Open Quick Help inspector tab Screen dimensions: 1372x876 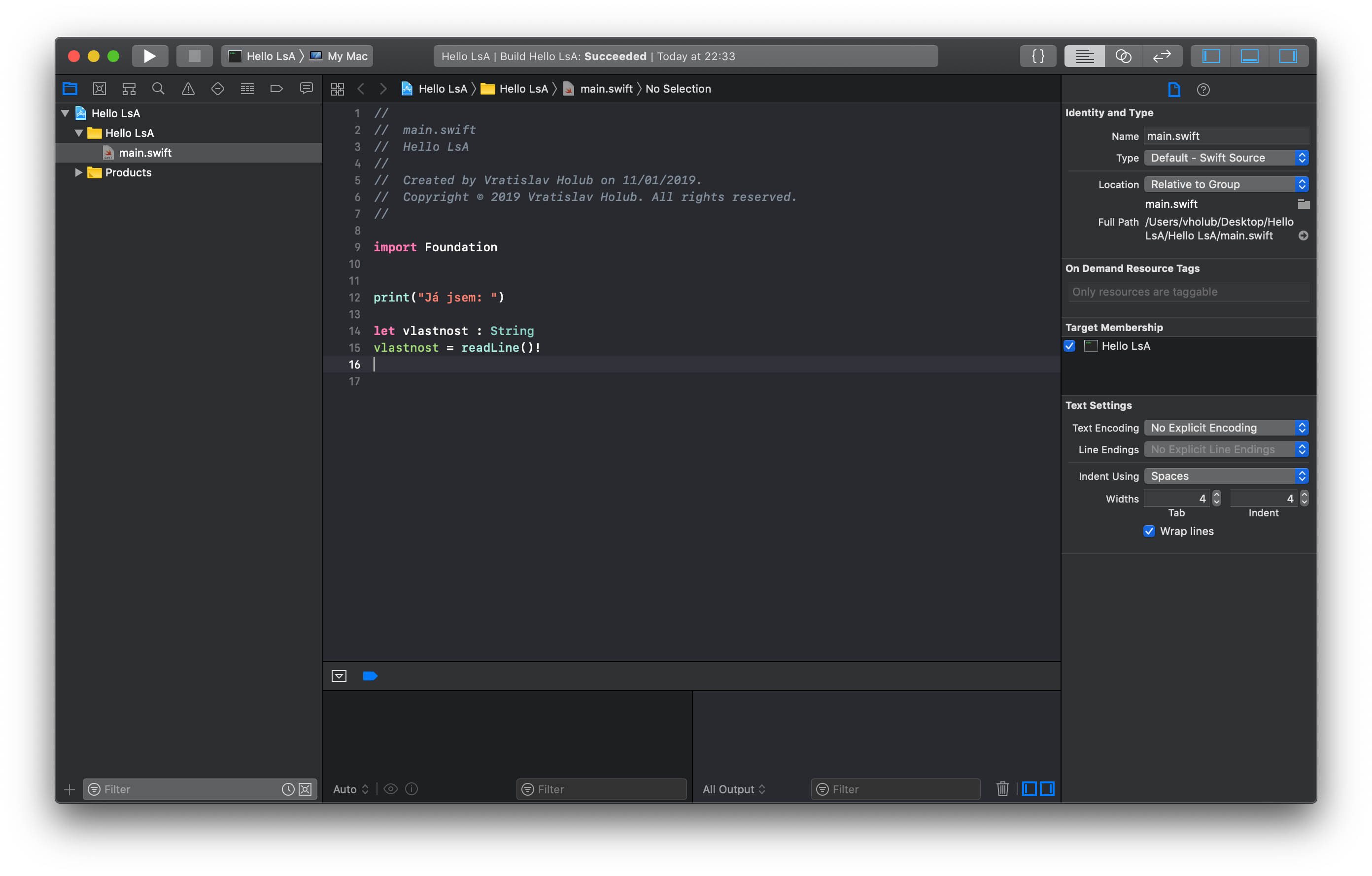click(1203, 89)
